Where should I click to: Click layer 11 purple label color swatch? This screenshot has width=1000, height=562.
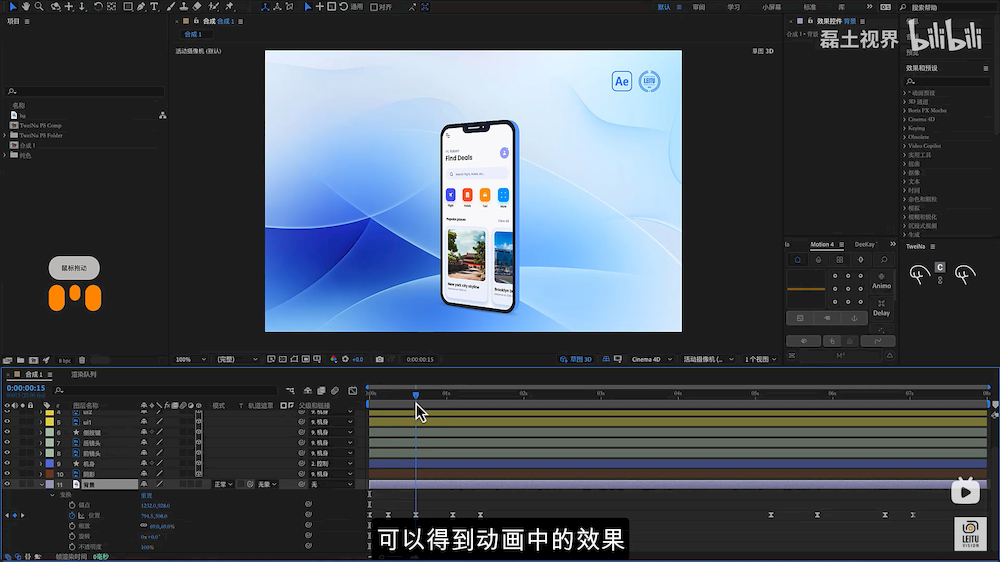pyautogui.click(x=50, y=485)
